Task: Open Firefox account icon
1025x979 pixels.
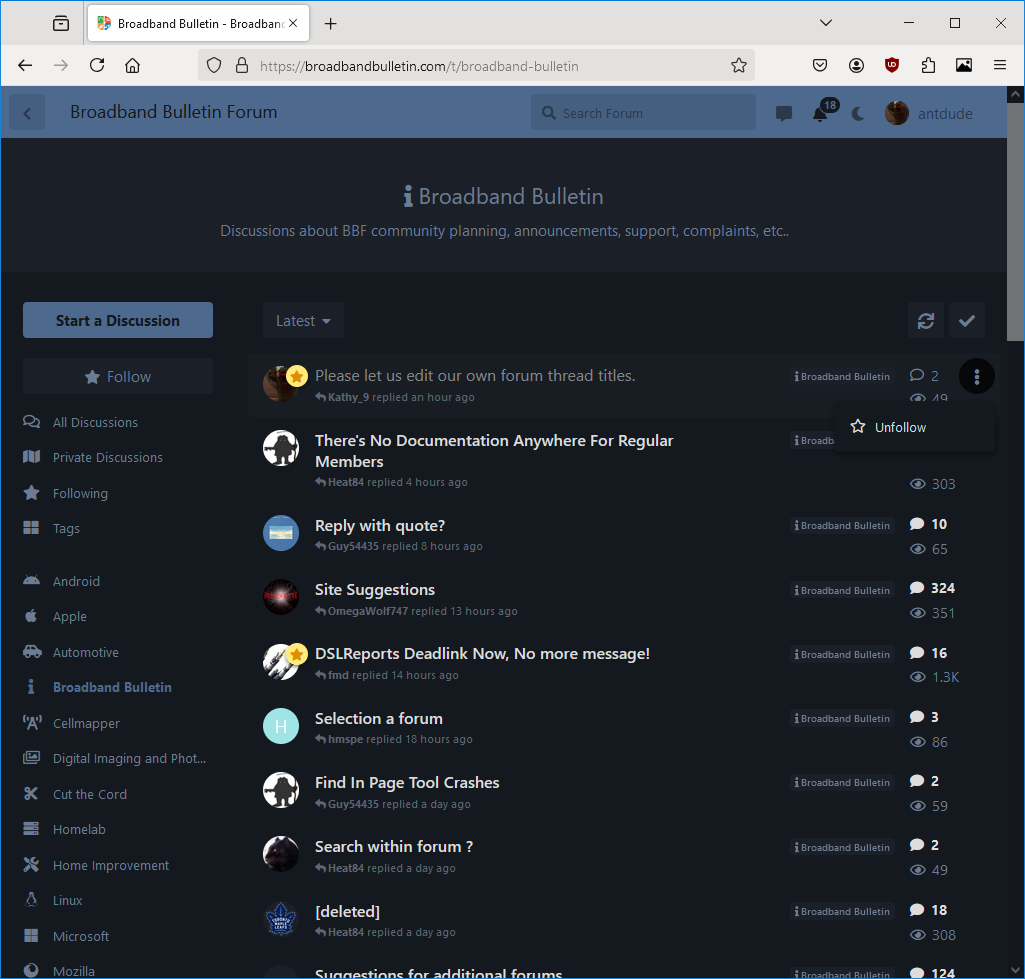Action: 856,65
